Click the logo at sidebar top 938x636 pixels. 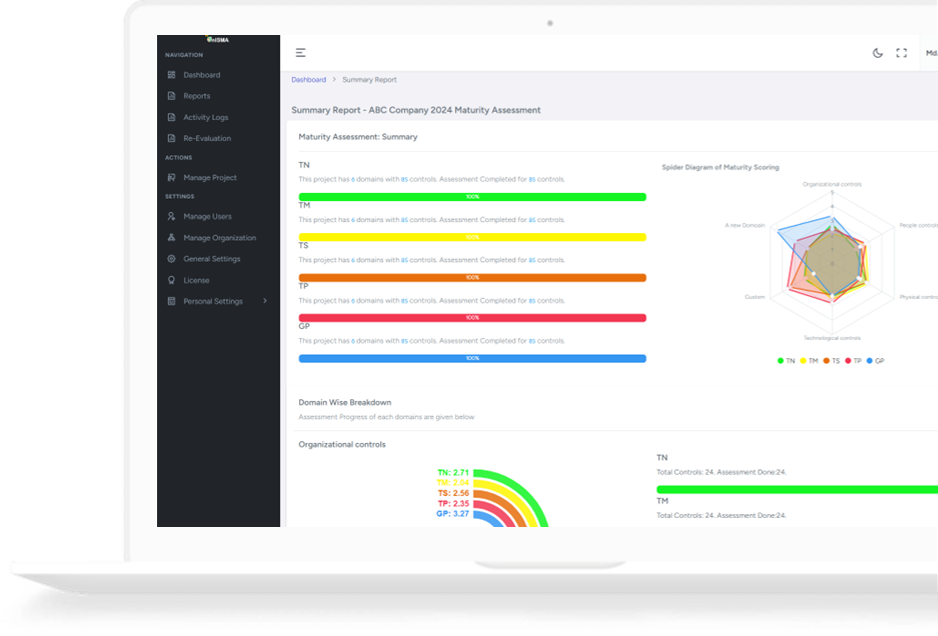pos(218,39)
